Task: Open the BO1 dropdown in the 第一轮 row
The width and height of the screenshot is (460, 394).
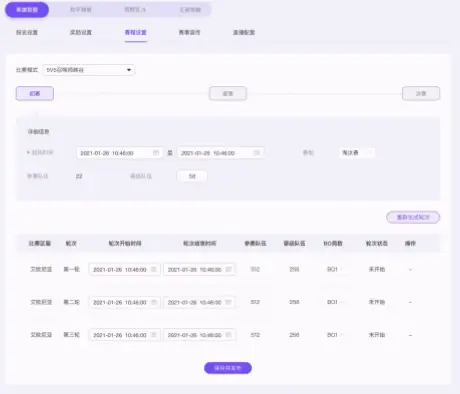Action: point(335,269)
